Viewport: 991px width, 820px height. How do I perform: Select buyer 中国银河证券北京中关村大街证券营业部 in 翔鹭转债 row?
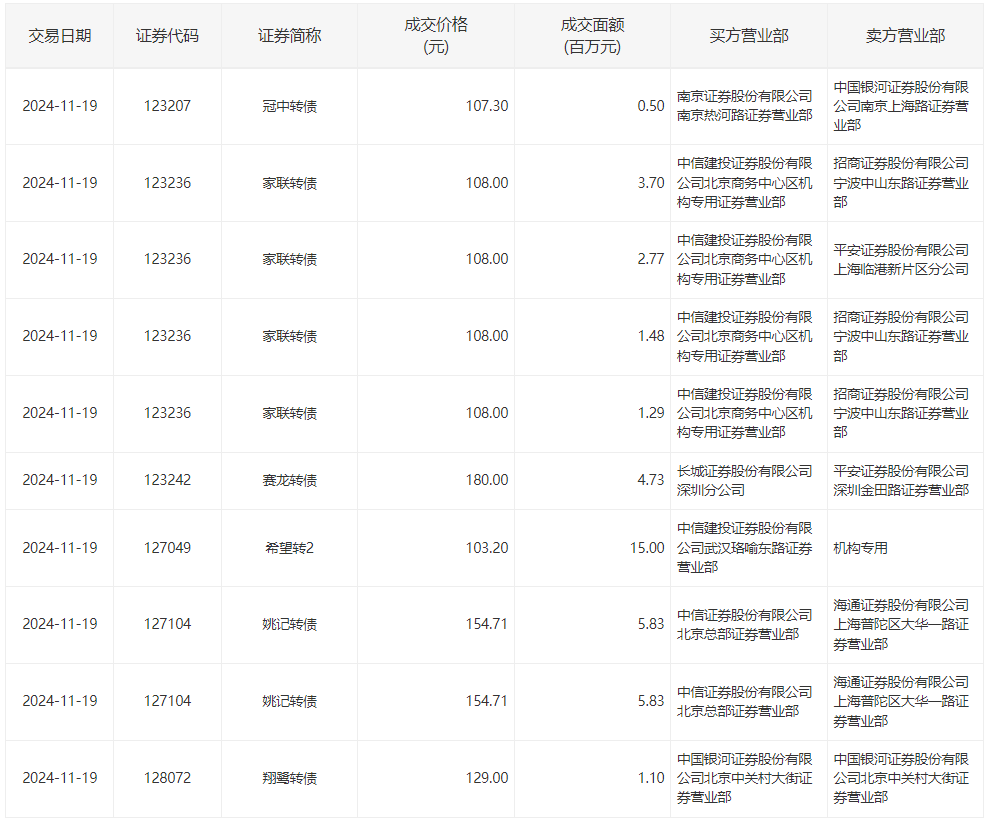pyautogui.click(x=745, y=778)
